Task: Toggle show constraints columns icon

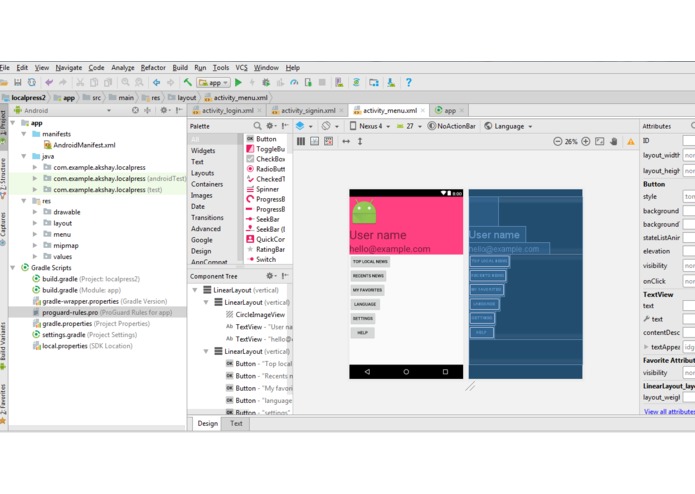Action: point(301,142)
